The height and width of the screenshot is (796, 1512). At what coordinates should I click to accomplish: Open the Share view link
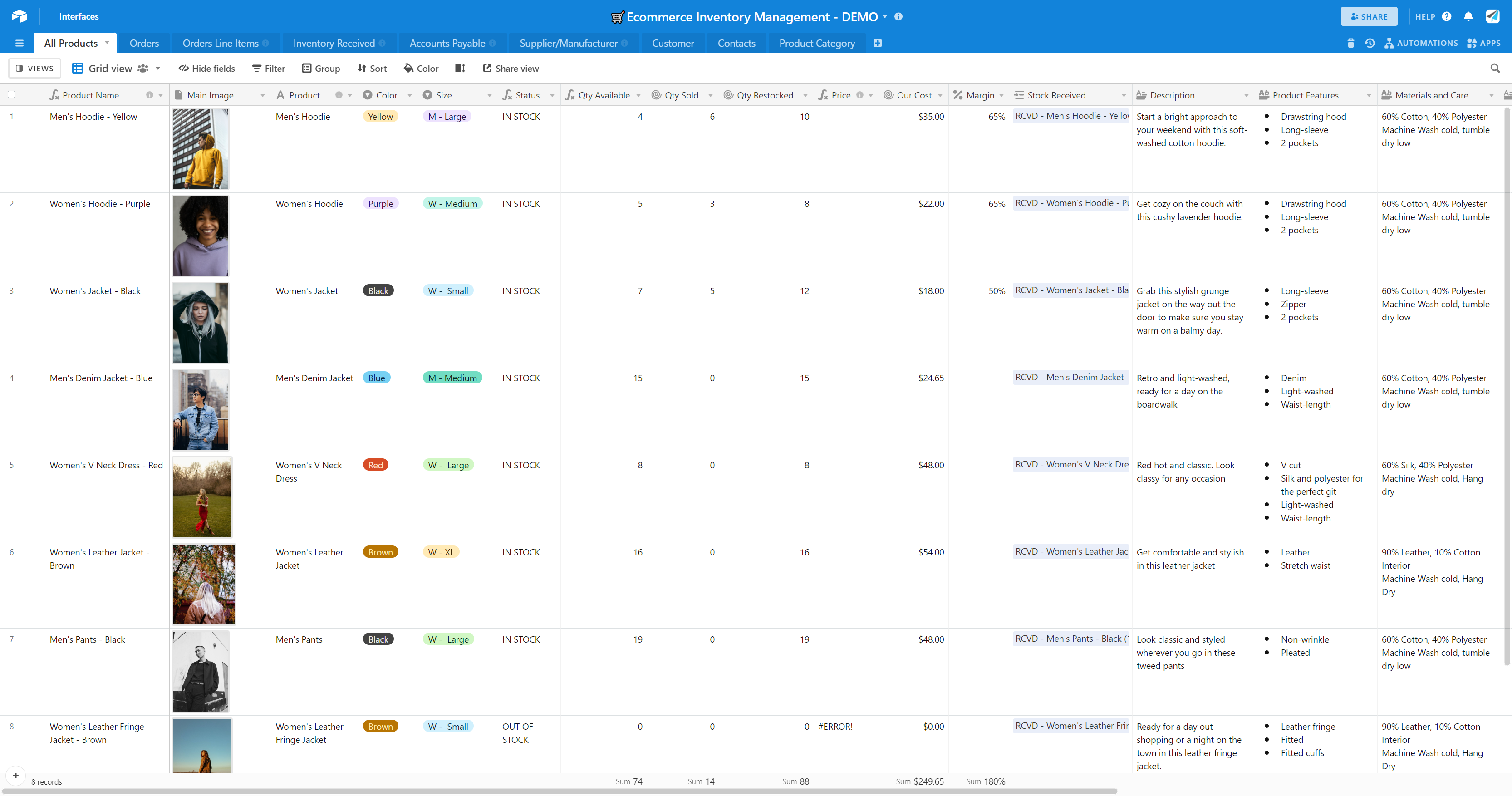coord(510,68)
